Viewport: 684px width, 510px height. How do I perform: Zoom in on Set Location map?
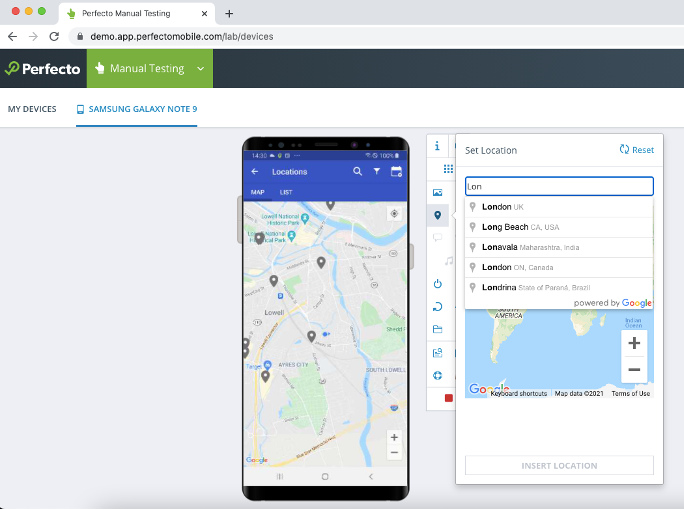[x=634, y=343]
